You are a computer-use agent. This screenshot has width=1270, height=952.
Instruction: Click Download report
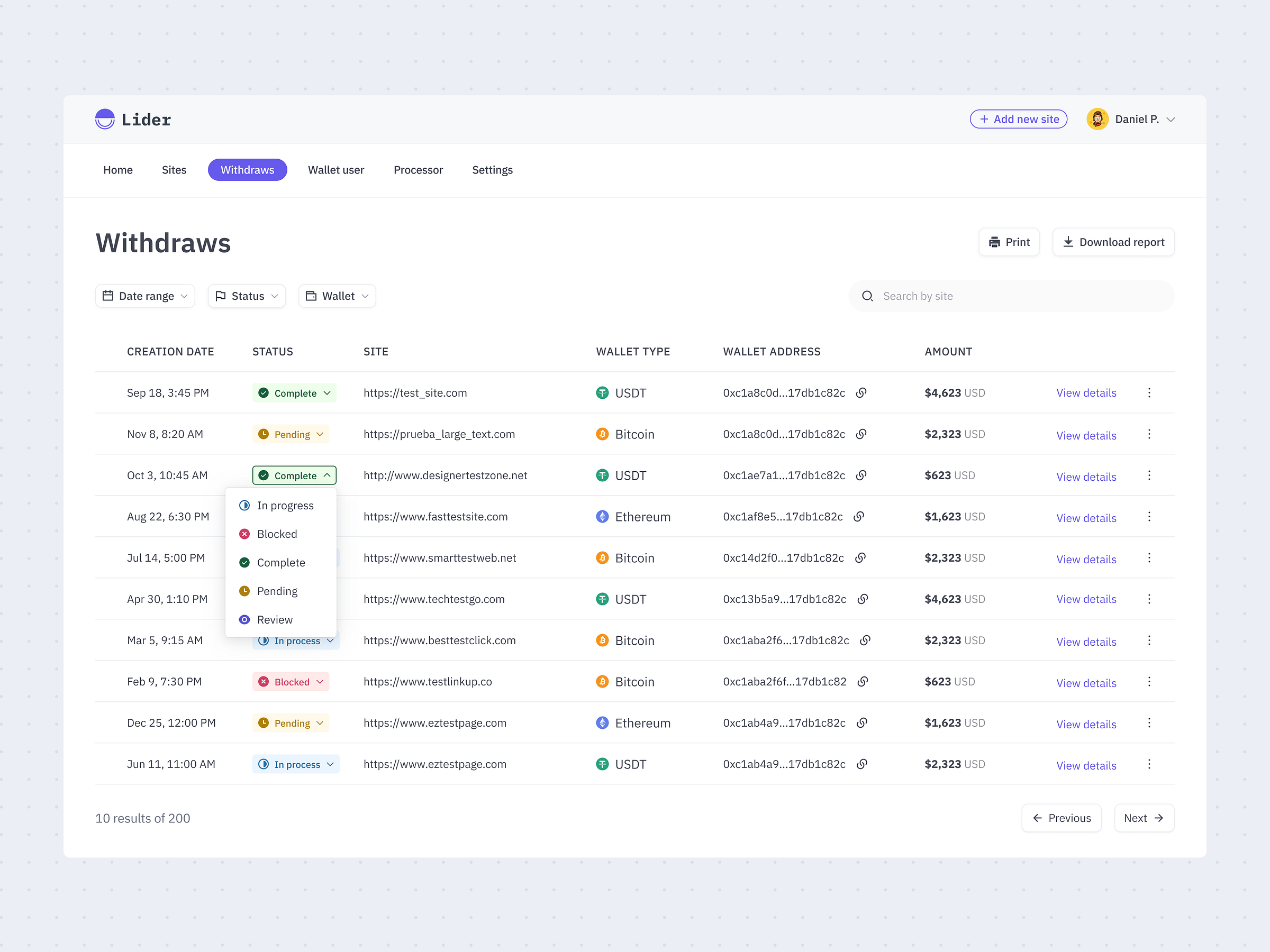coord(1113,242)
